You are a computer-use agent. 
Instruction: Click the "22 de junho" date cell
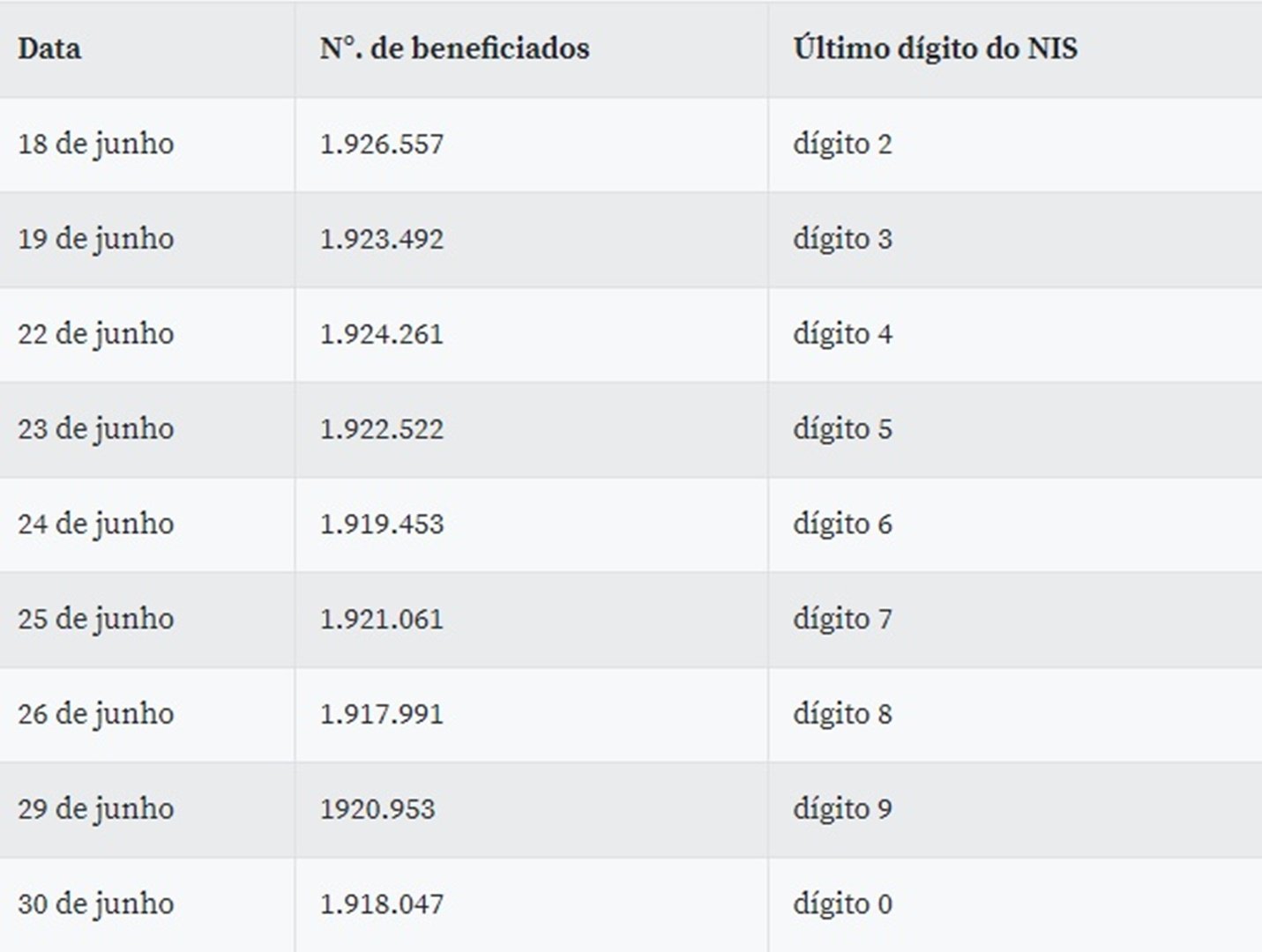tap(95, 334)
